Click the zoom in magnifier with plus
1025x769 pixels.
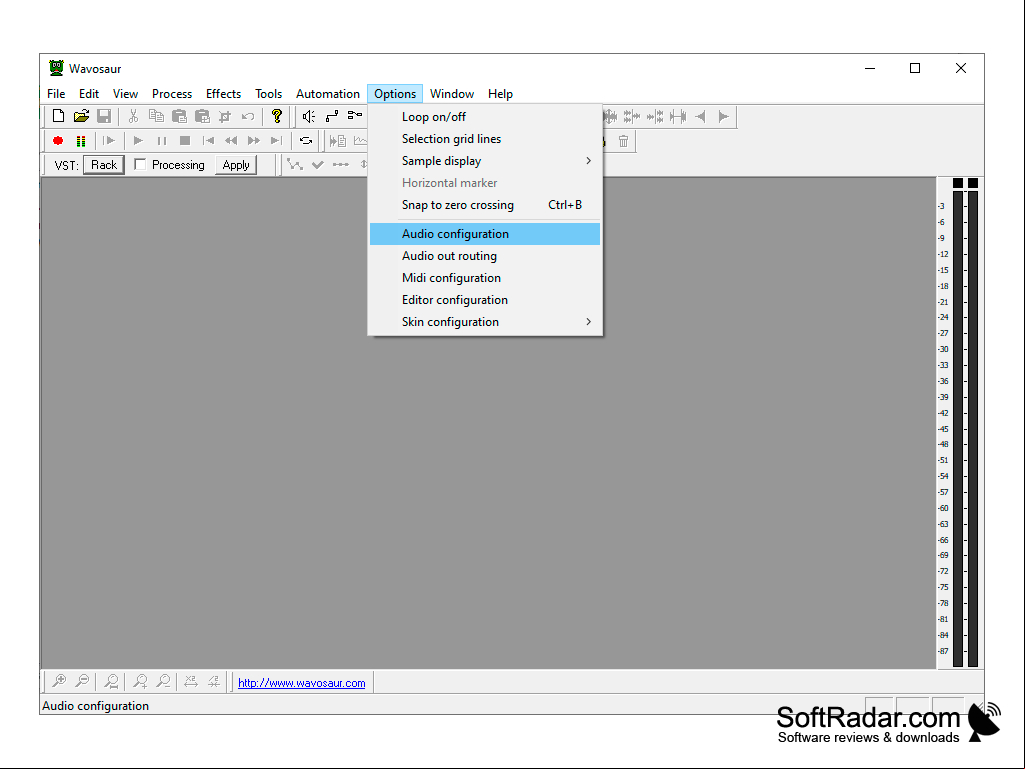(x=59, y=681)
